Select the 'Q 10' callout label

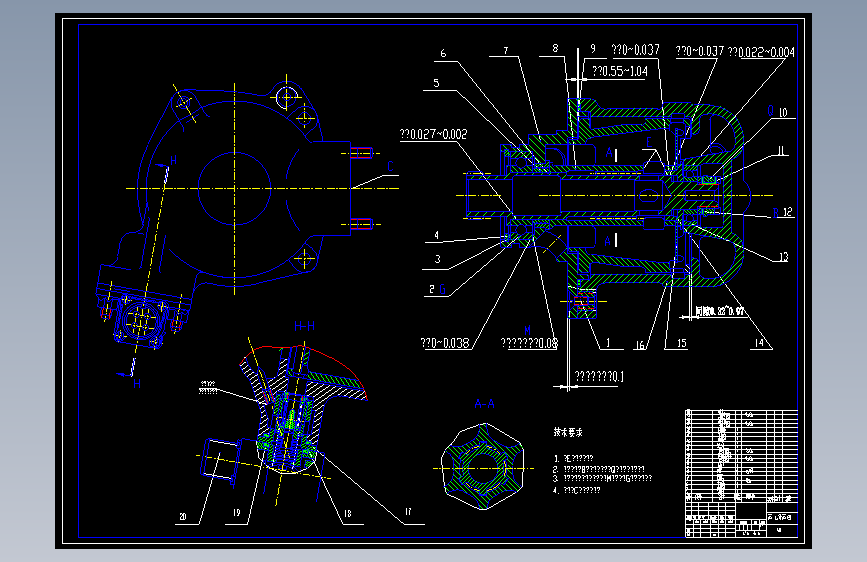[x=777, y=112]
